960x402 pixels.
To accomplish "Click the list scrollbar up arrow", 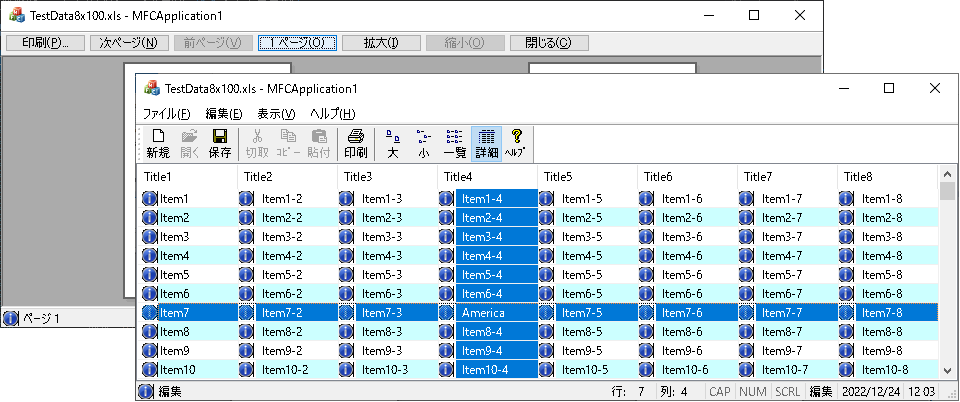I will pyautogui.click(x=947, y=174).
